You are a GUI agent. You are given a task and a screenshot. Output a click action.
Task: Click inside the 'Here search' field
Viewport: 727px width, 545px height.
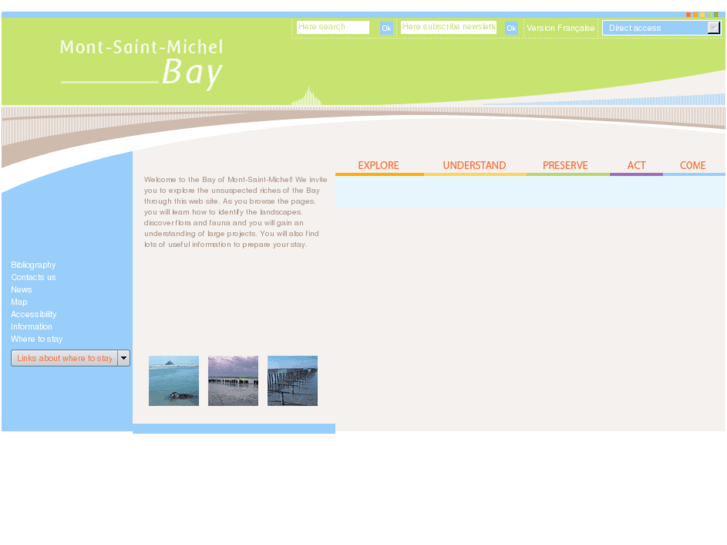pyautogui.click(x=333, y=27)
